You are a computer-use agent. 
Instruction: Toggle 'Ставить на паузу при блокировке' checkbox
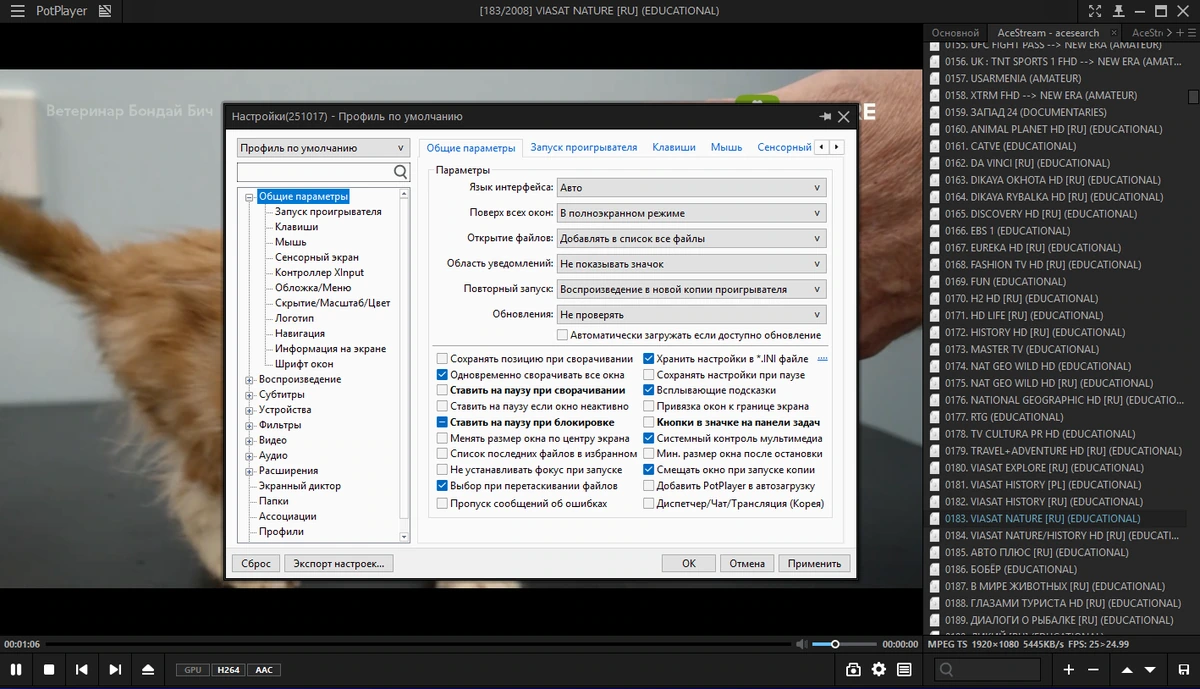442,423
